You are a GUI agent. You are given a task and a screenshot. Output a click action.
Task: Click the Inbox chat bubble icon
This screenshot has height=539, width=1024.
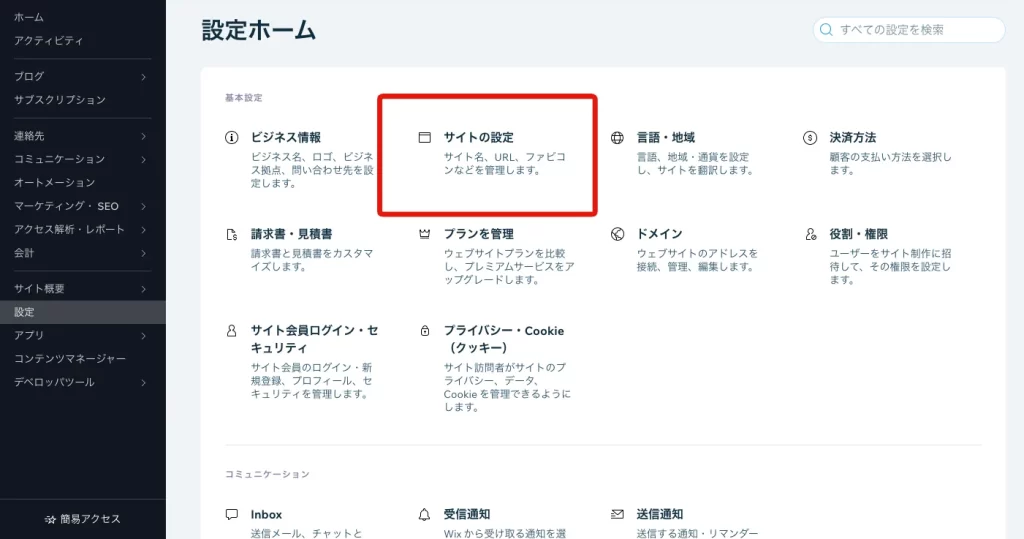pyautogui.click(x=231, y=515)
